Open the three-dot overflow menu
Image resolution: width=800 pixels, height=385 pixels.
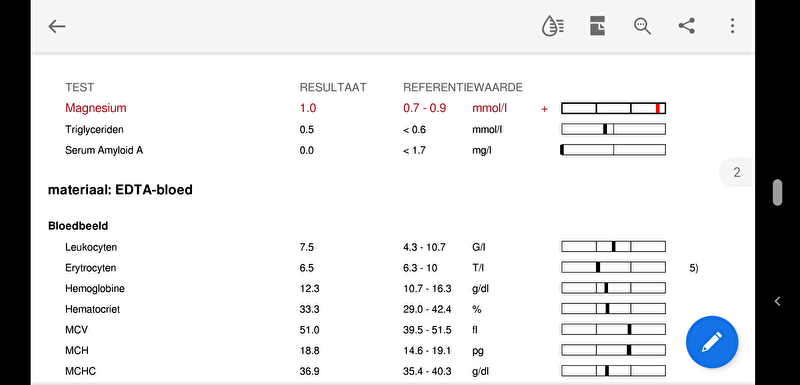pyautogui.click(x=732, y=26)
